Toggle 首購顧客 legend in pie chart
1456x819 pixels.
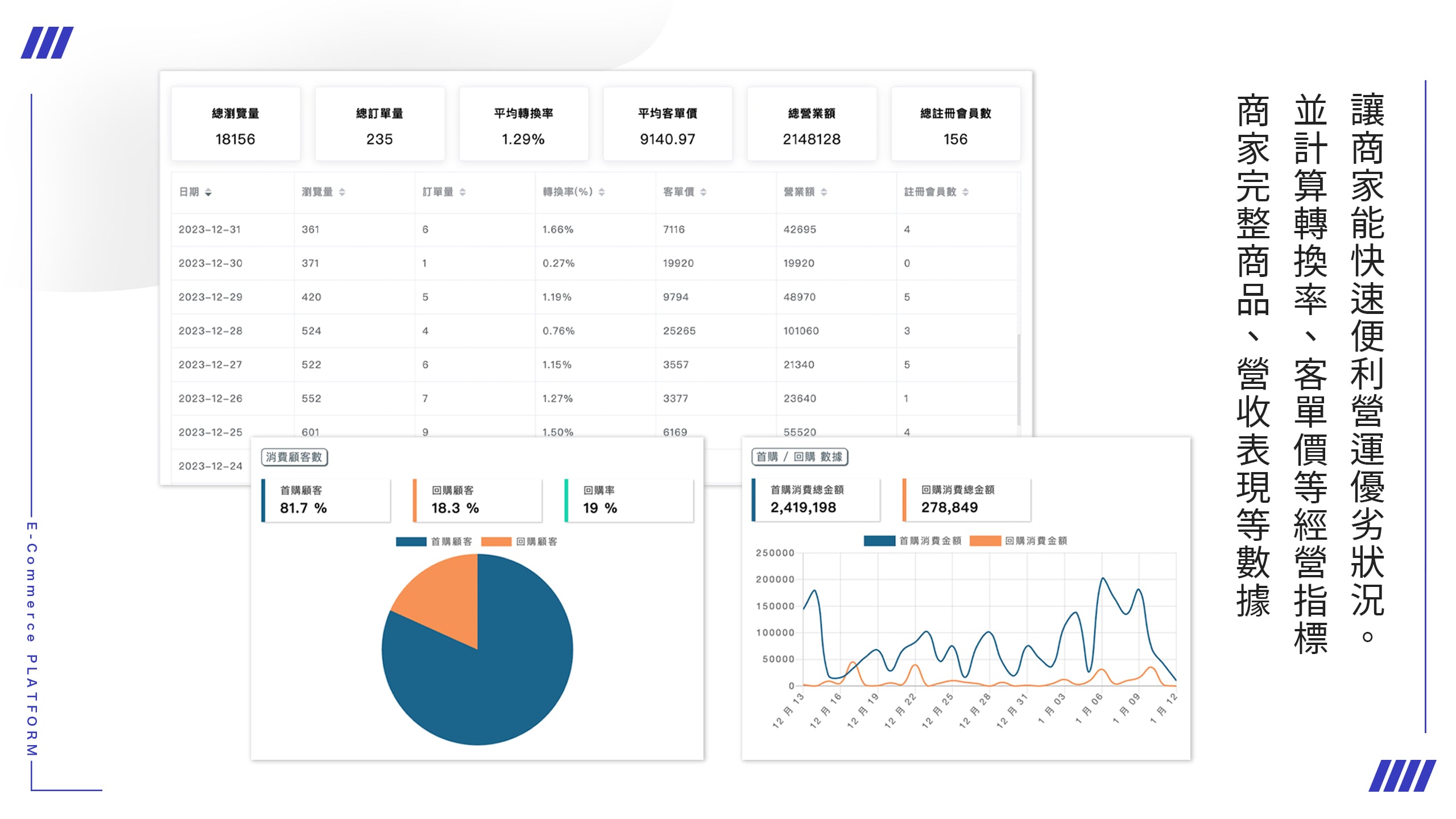434,541
